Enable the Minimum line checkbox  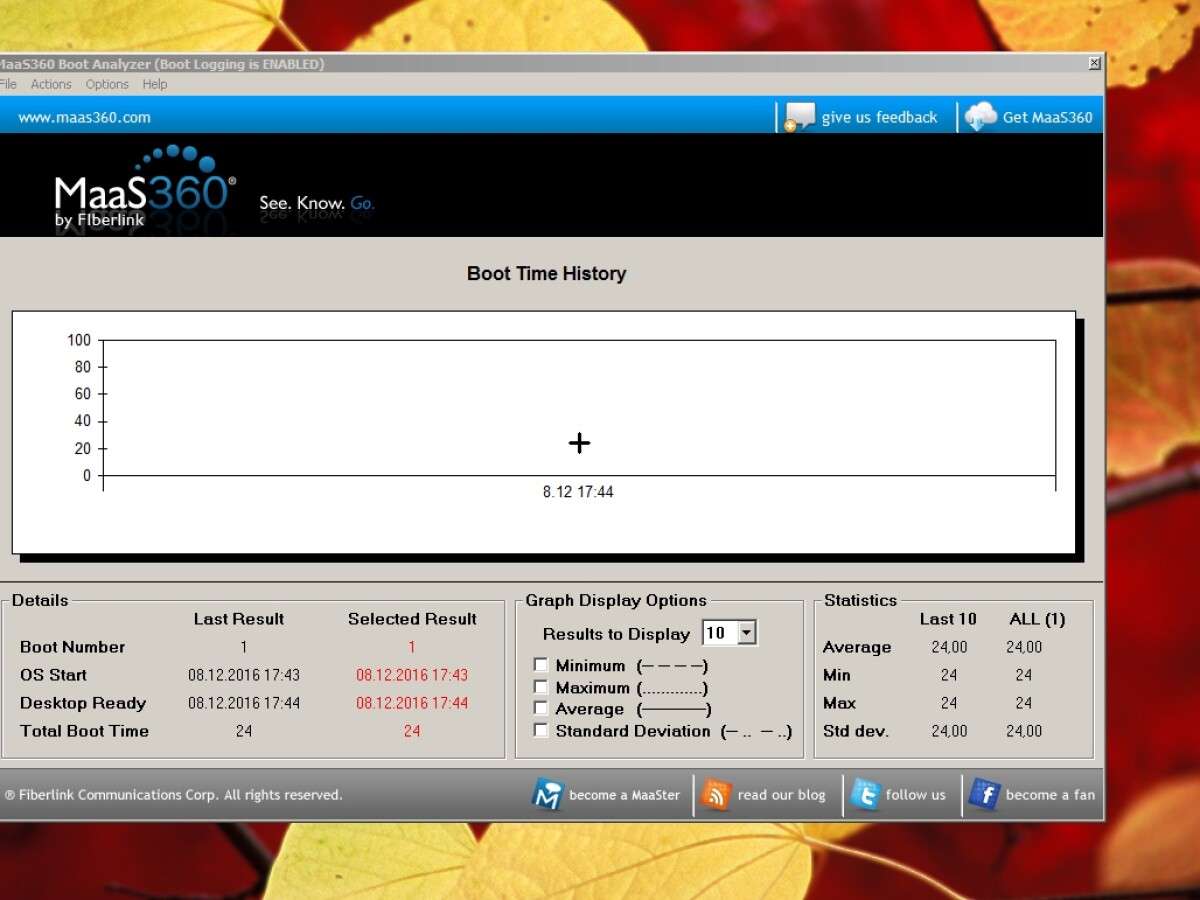pos(541,665)
